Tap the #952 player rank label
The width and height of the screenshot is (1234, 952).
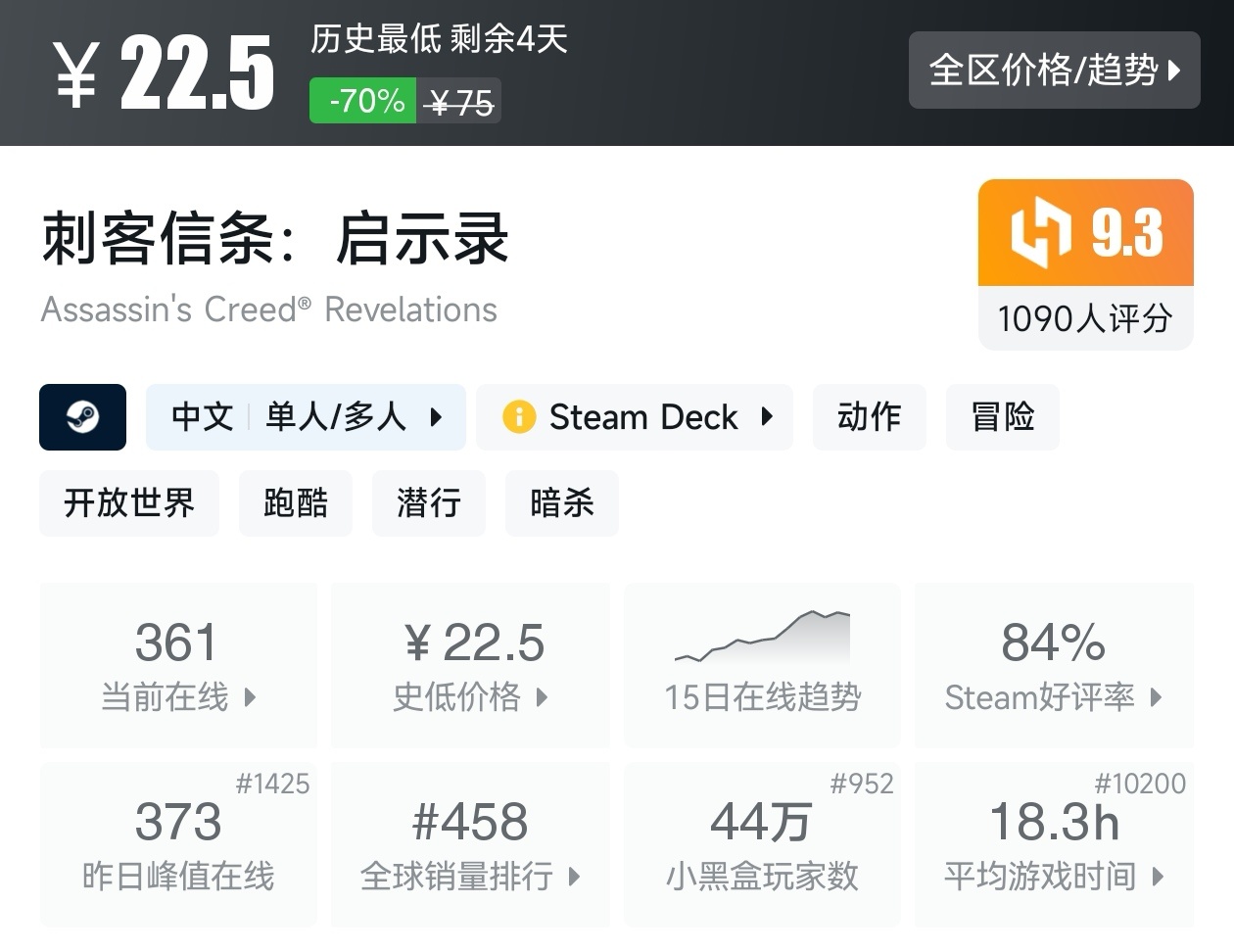862,784
